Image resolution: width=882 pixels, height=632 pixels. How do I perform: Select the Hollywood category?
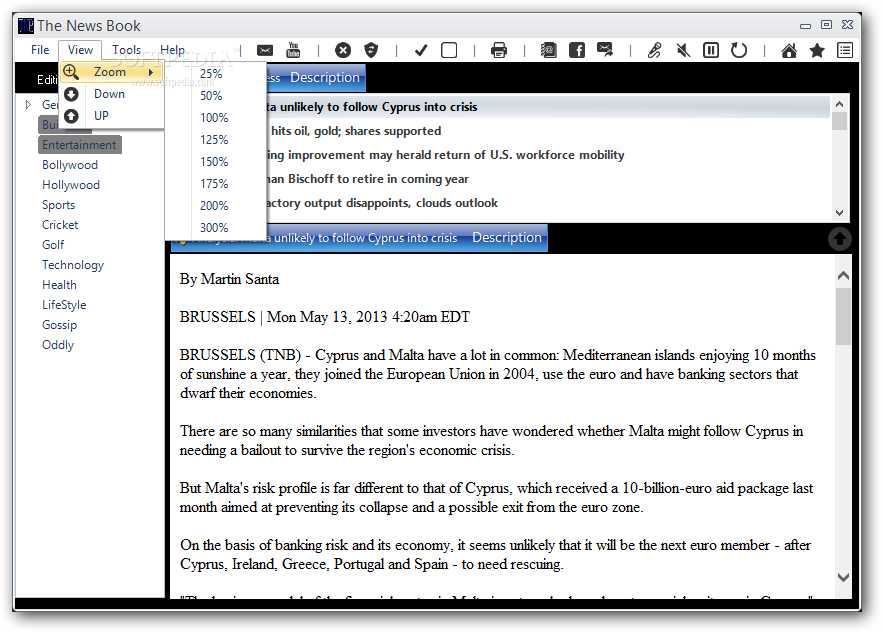[71, 185]
